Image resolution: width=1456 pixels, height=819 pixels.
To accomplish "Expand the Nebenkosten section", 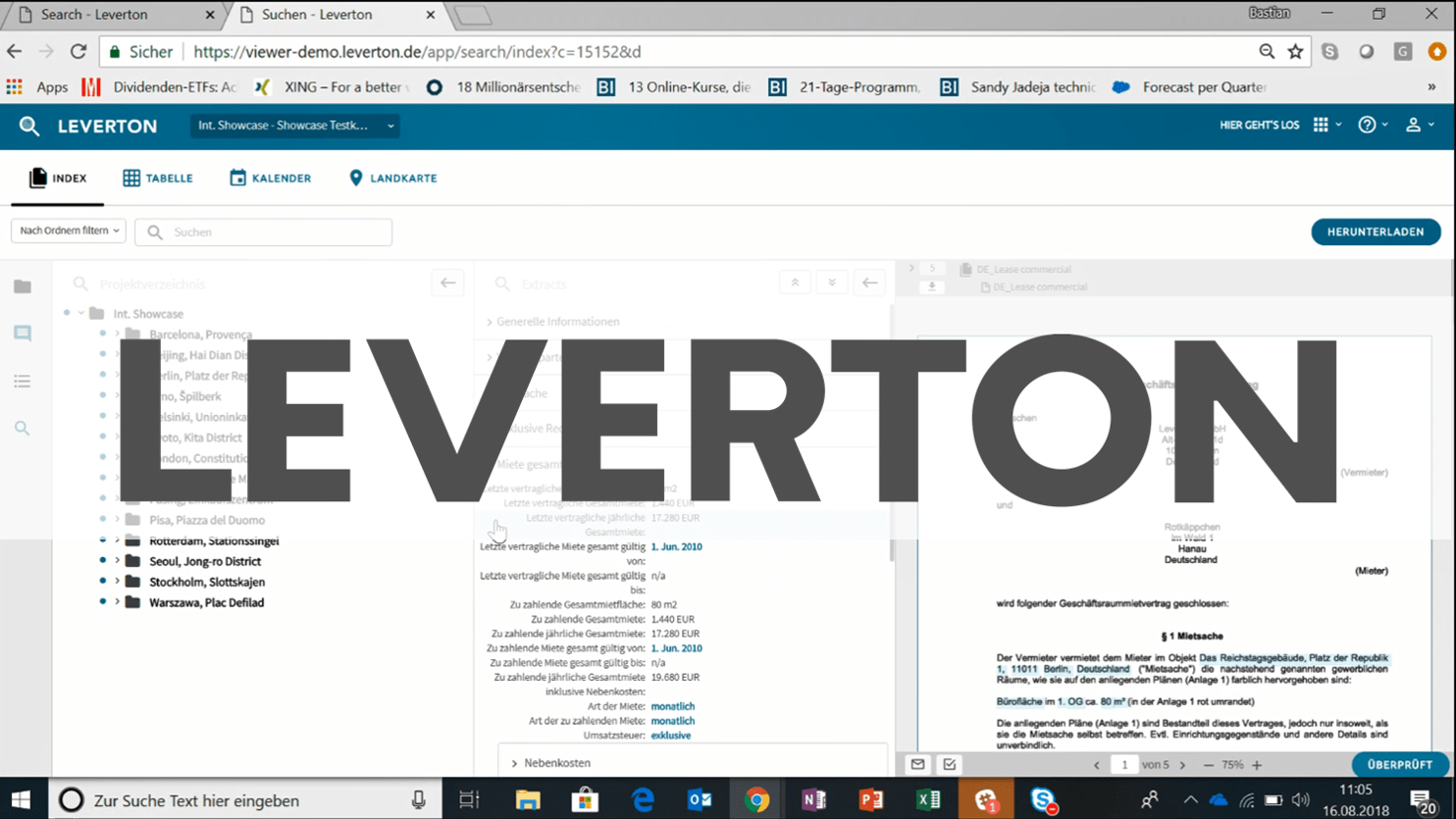I will 514,763.
